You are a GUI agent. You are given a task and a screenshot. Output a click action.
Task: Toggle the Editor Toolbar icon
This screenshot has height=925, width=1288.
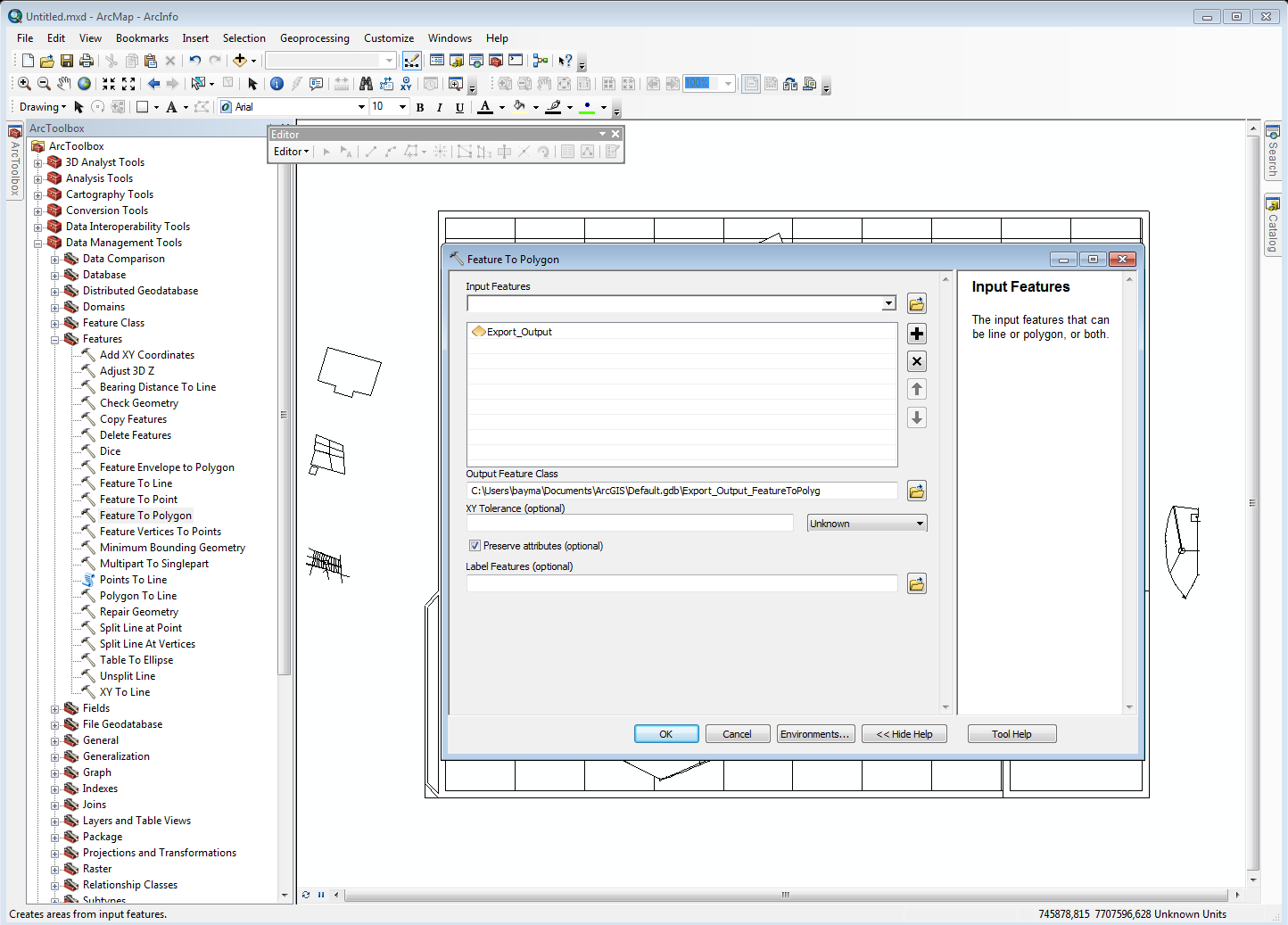tap(412, 61)
